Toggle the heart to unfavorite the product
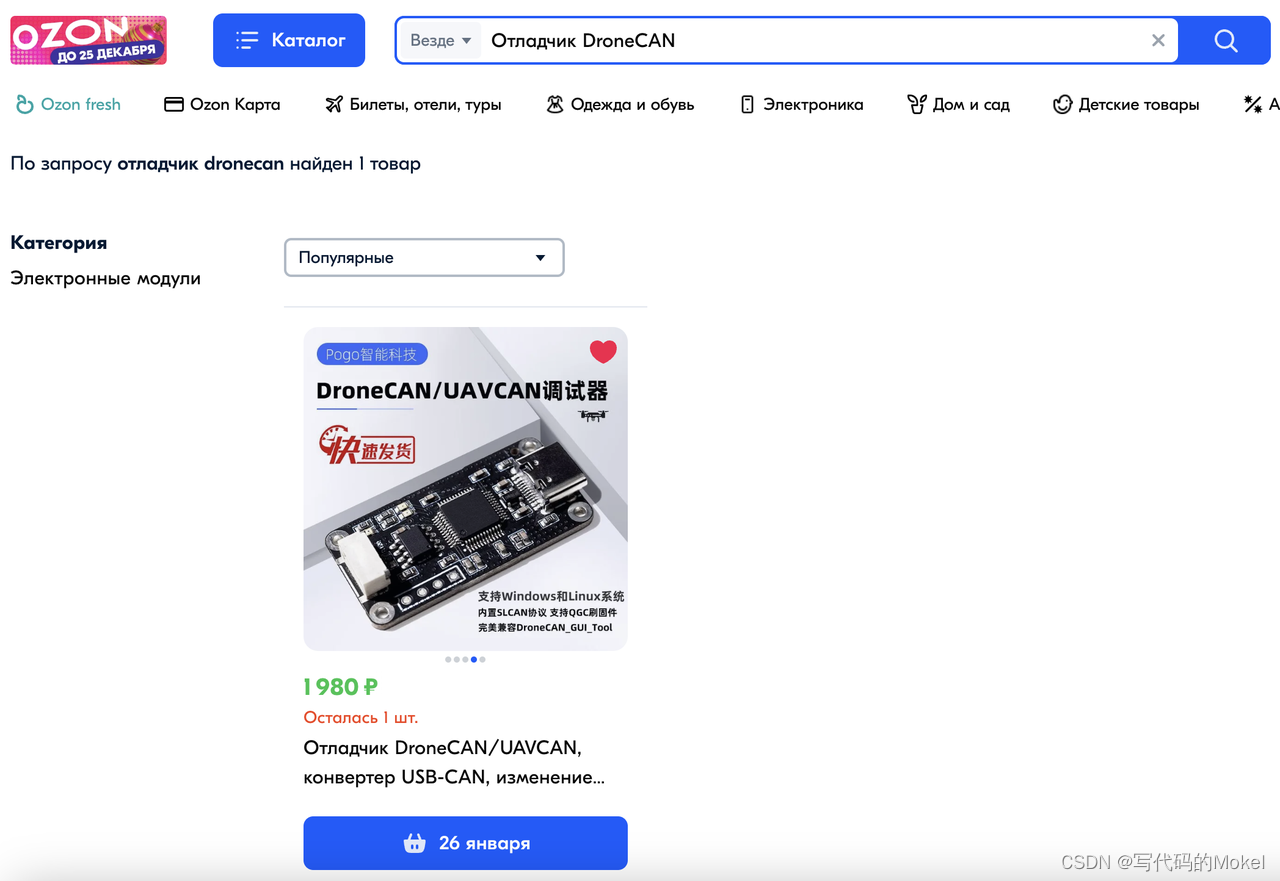Viewport: 1280px width, 881px height. [x=602, y=351]
